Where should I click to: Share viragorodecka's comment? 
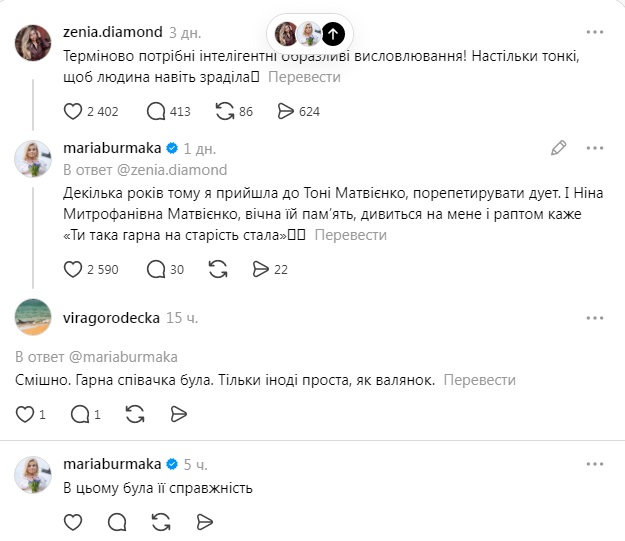click(x=179, y=414)
